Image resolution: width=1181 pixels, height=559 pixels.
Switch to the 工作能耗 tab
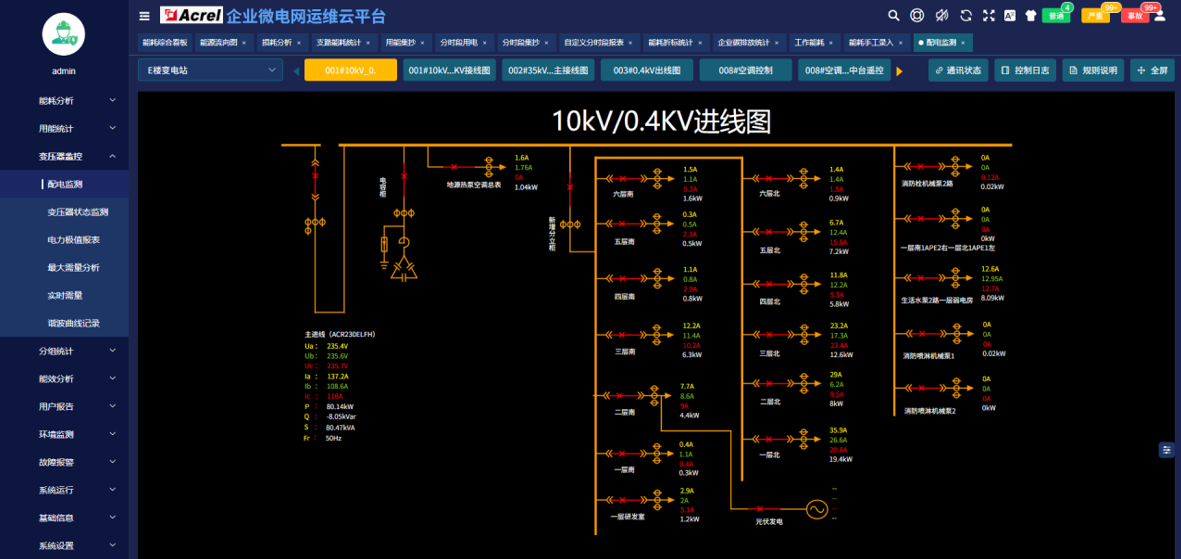[x=810, y=43]
